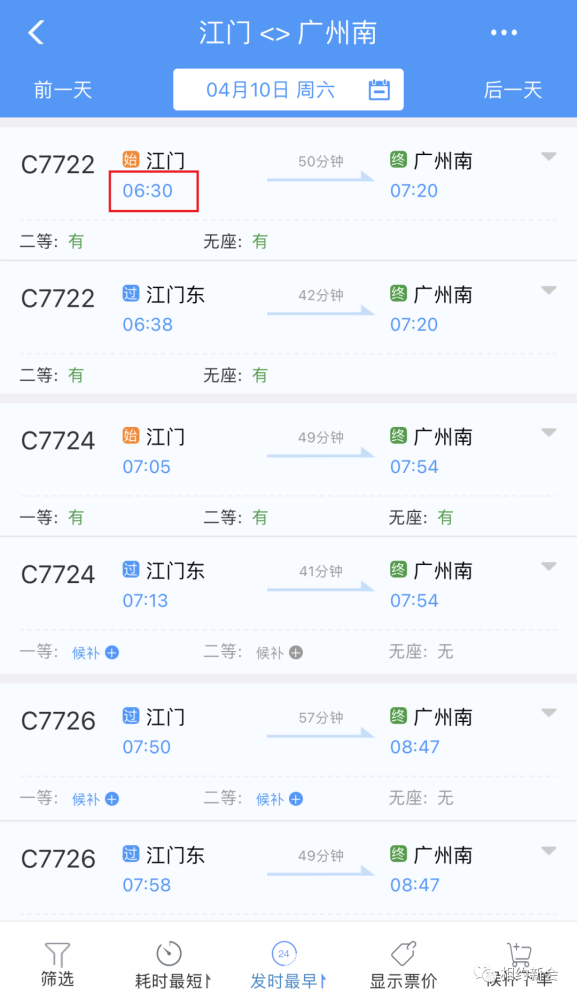Go to 前一天 previous day
The image size is (577, 1000).
tap(62, 90)
